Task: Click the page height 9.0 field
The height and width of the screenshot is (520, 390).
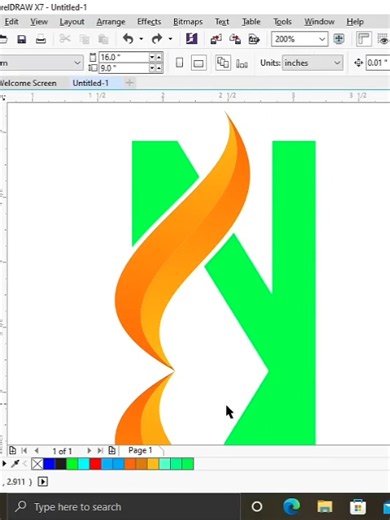Action: pyautogui.click(x=124, y=68)
